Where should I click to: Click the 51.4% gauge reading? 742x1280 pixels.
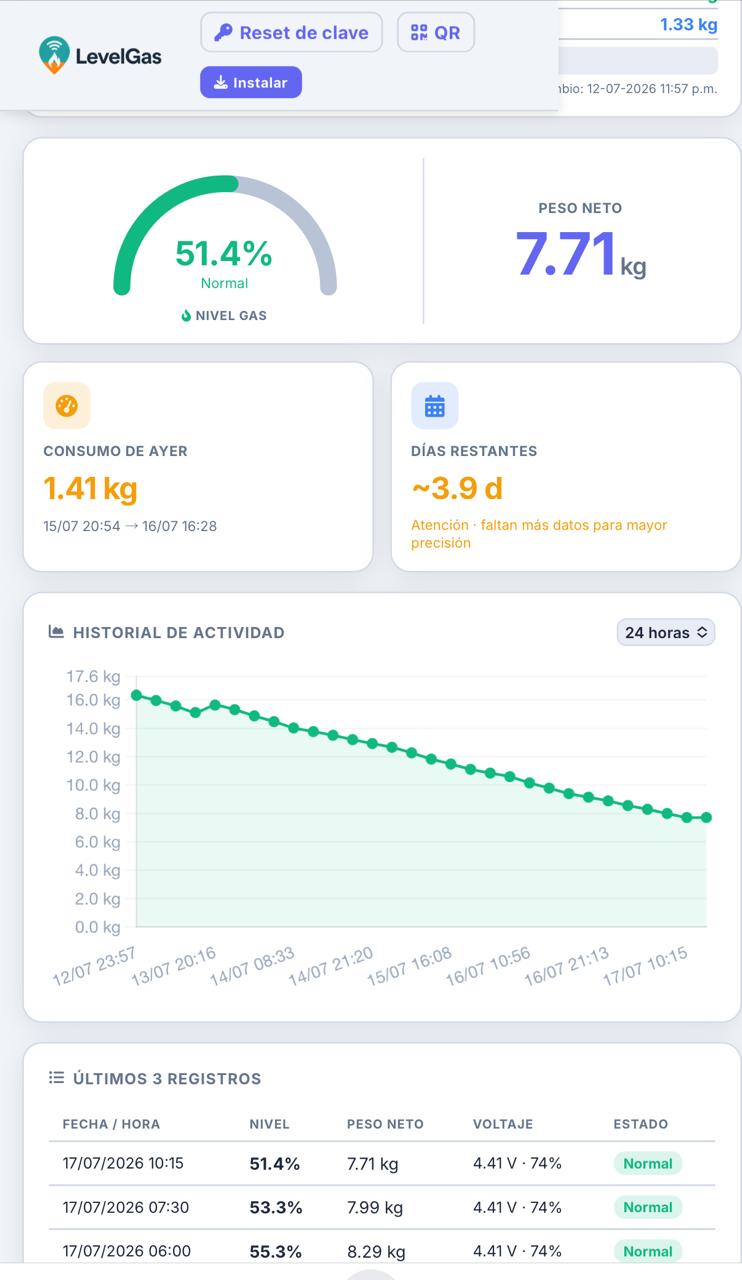click(x=224, y=254)
